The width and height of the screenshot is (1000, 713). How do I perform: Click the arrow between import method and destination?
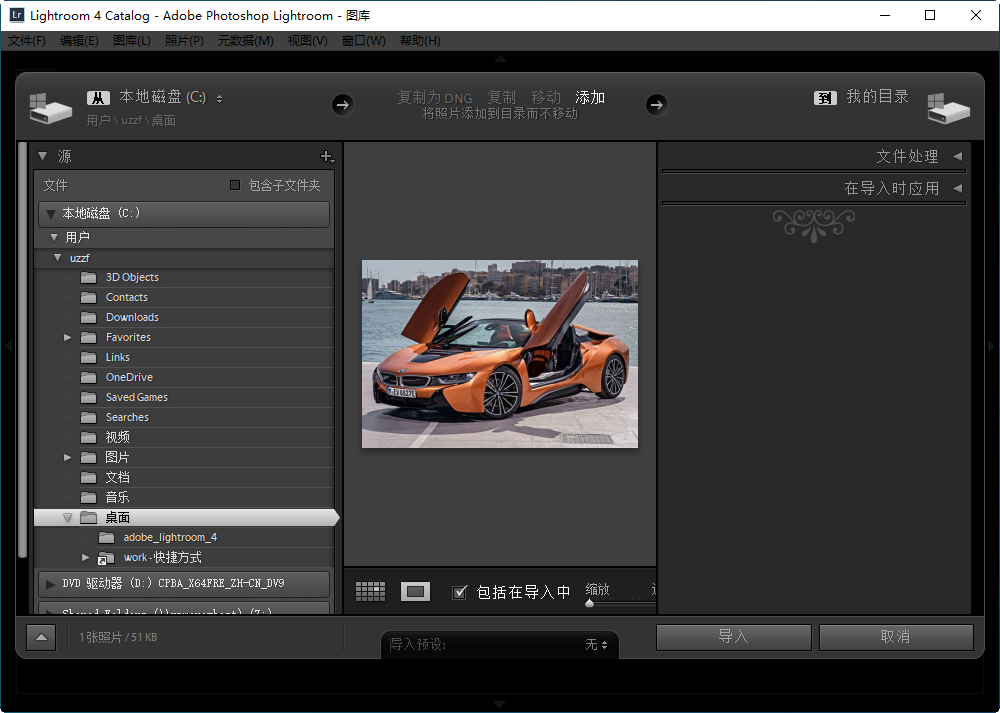(x=657, y=105)
